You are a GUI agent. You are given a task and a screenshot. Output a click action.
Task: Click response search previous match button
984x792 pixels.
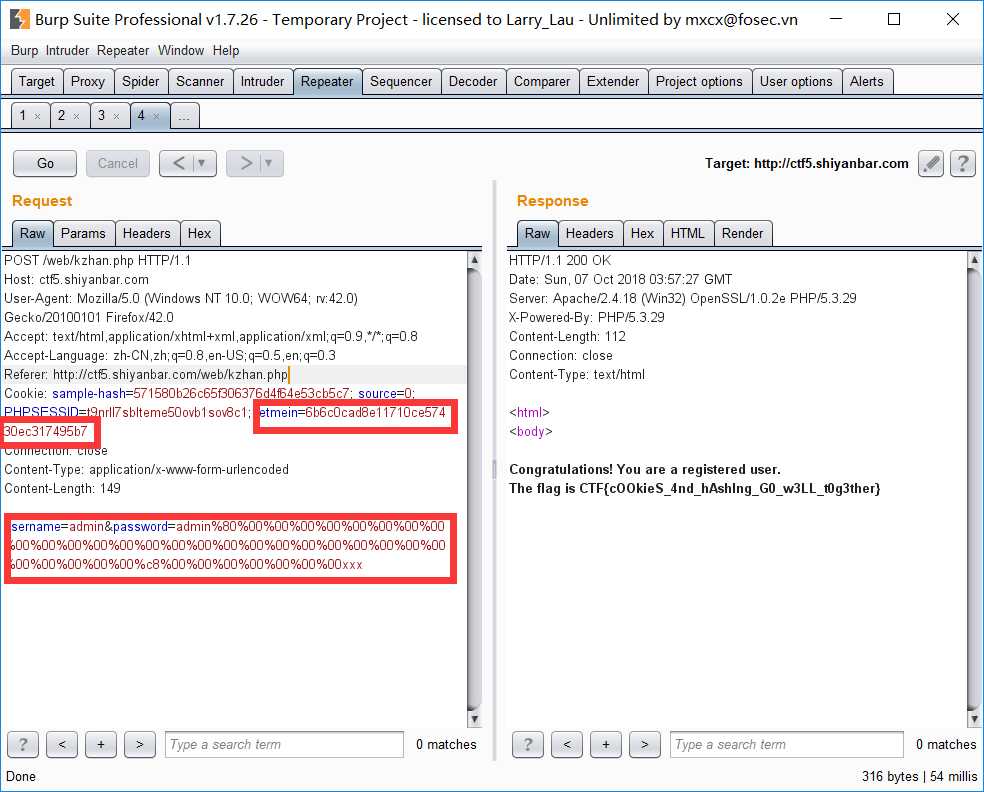[x=567, y=744]
